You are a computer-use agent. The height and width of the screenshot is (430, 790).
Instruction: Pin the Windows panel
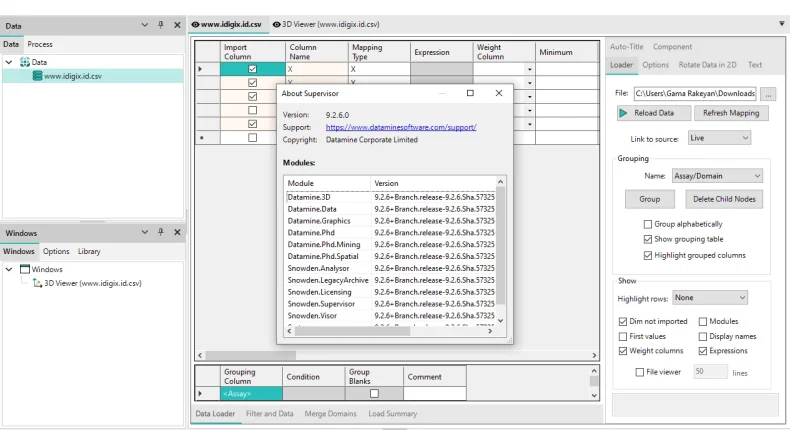(161, 232)
